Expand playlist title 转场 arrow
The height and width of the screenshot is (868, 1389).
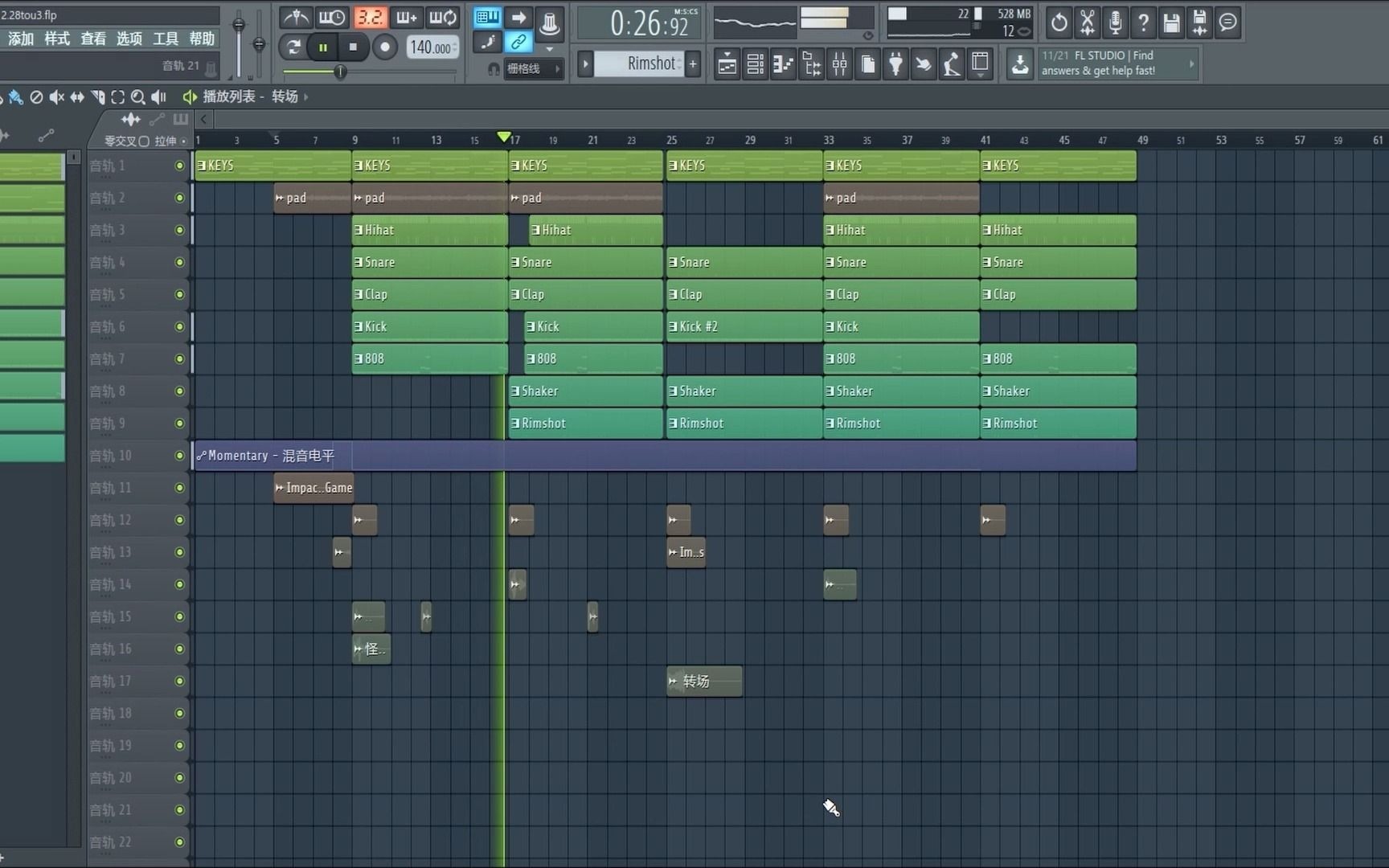tap(306, 96)
